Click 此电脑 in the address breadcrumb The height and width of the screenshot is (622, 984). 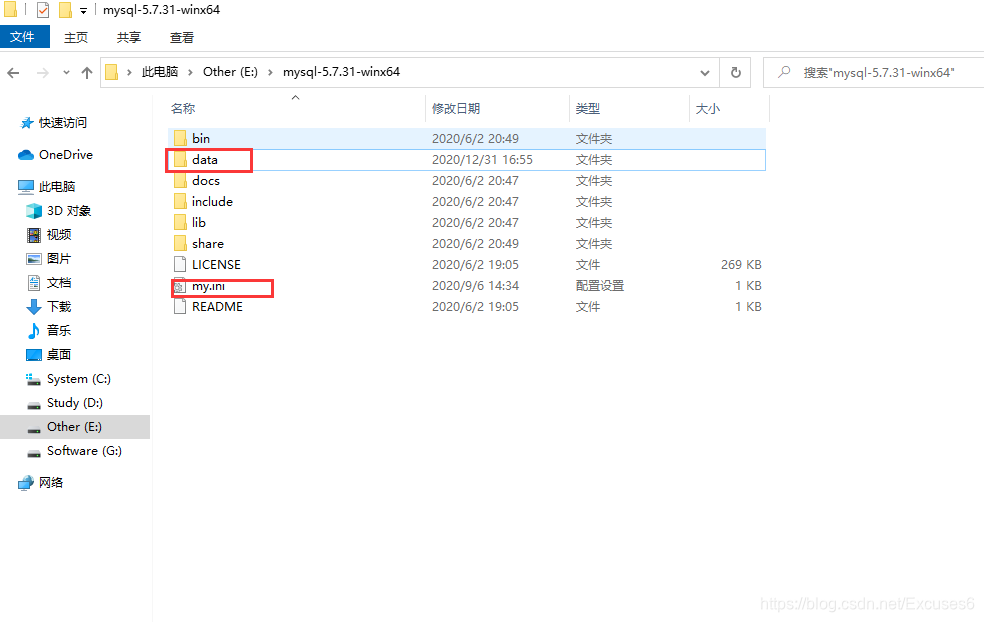point(160,72)
